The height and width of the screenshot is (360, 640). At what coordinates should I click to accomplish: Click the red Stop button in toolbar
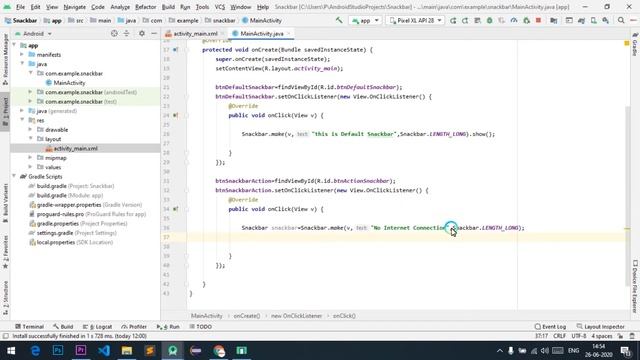tap(538, 20)
